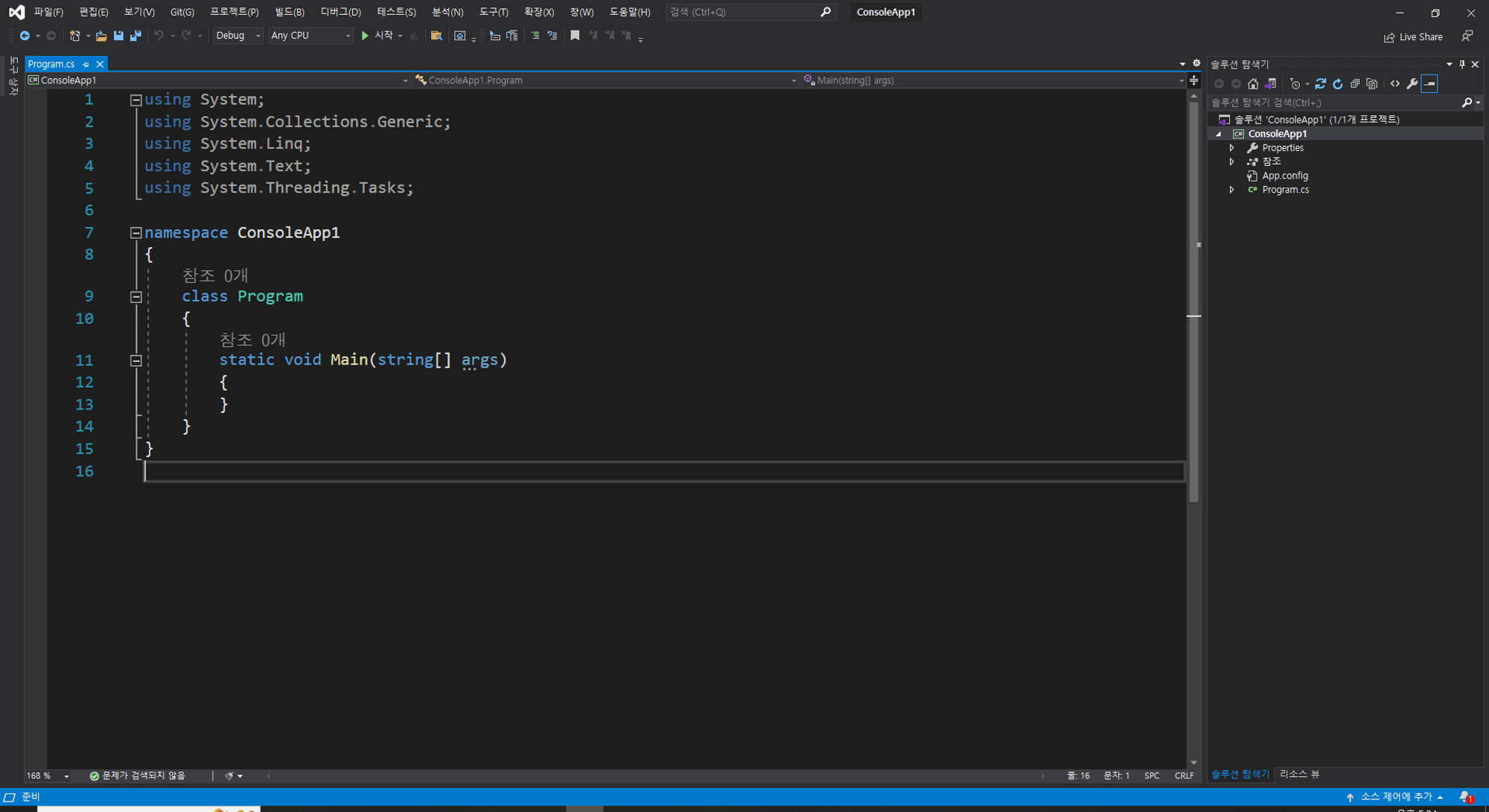Click Refresh icon in Solution Explorer
This screenshot has height=812, width=1489.
pyautogui.click(x=1338, y=84)
